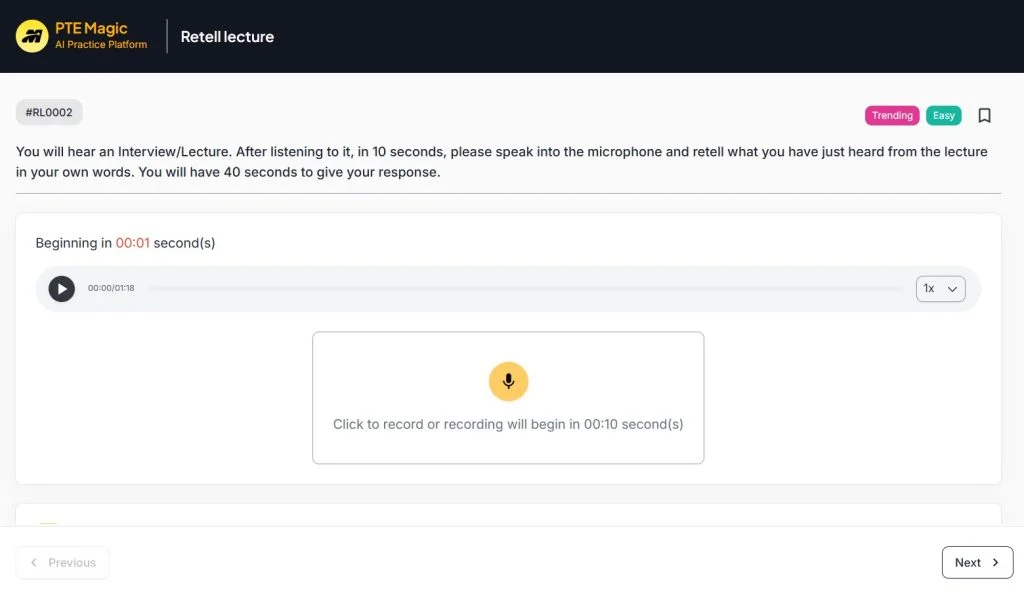Open the PTE Magic brand name link
The image size is (1024, 591).
[x=91, y=29]
